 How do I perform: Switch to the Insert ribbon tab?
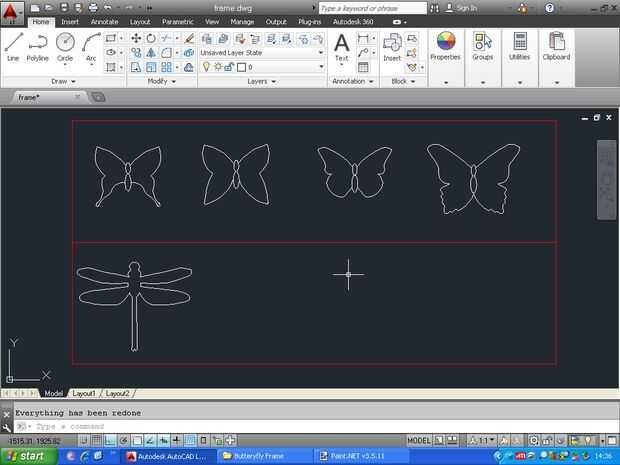70,22
